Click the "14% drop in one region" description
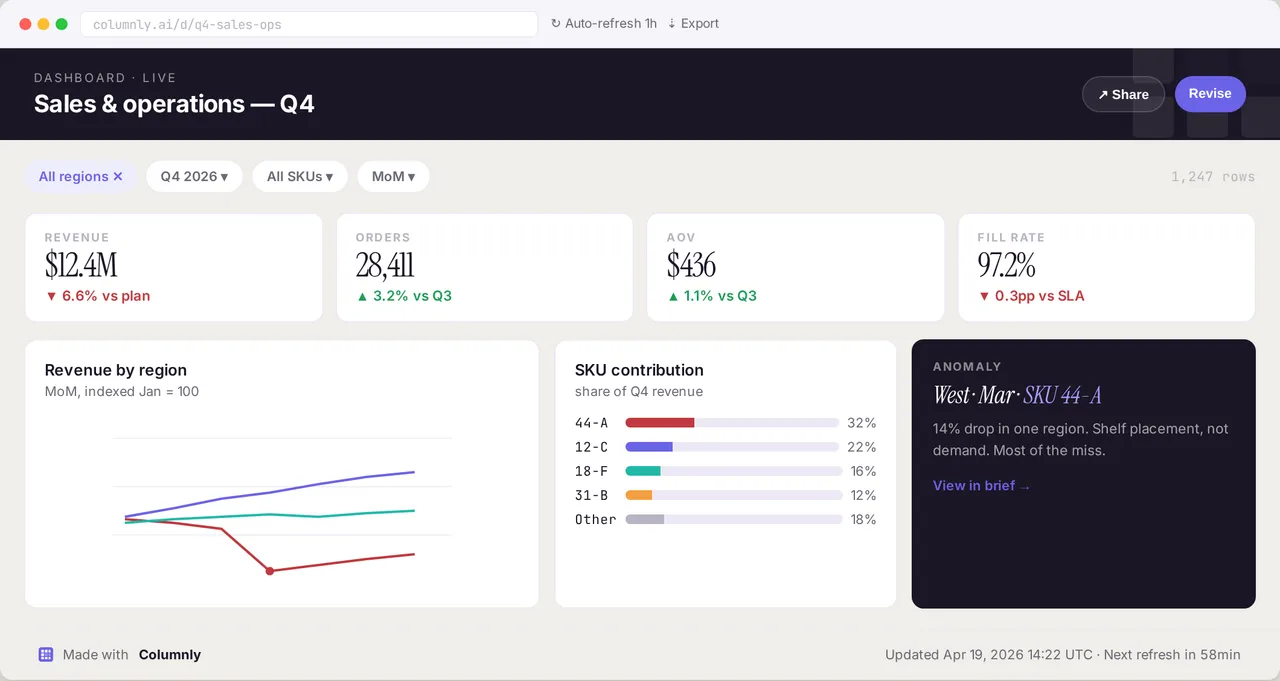Image resolution: width=1280 pixels, height=681 pixels. tap(1081, 439)
